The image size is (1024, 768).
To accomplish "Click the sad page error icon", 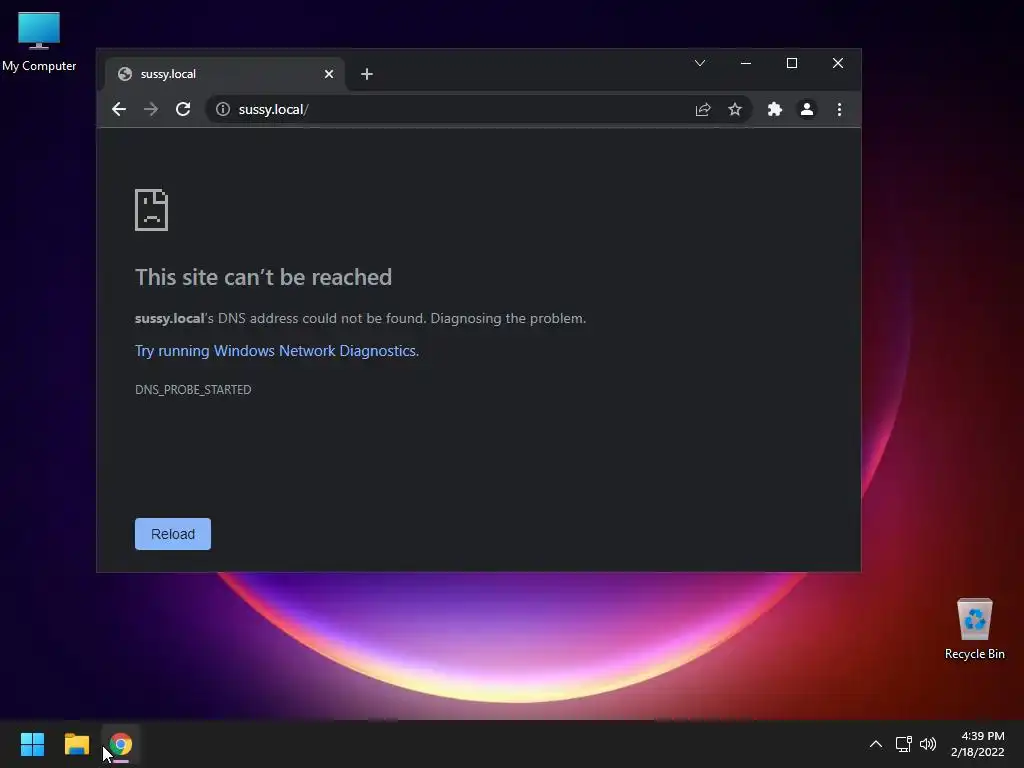I will point(152,210).
